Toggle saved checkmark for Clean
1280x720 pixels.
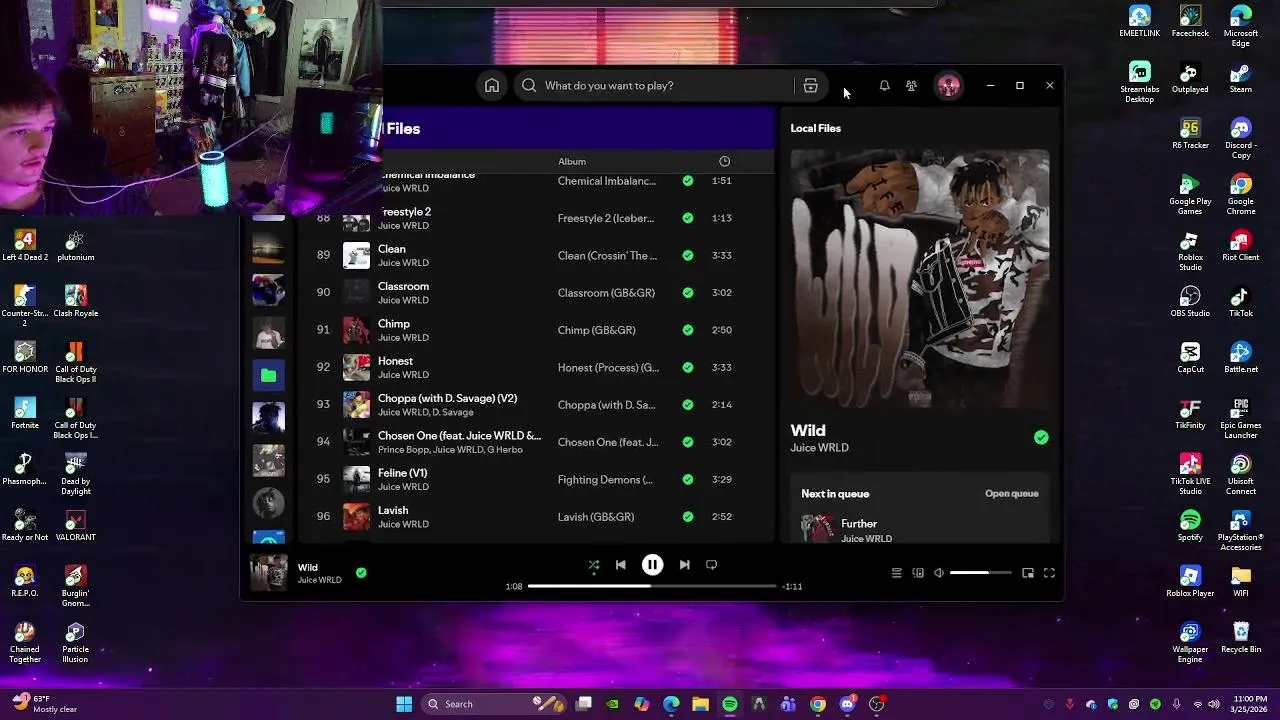687,255
